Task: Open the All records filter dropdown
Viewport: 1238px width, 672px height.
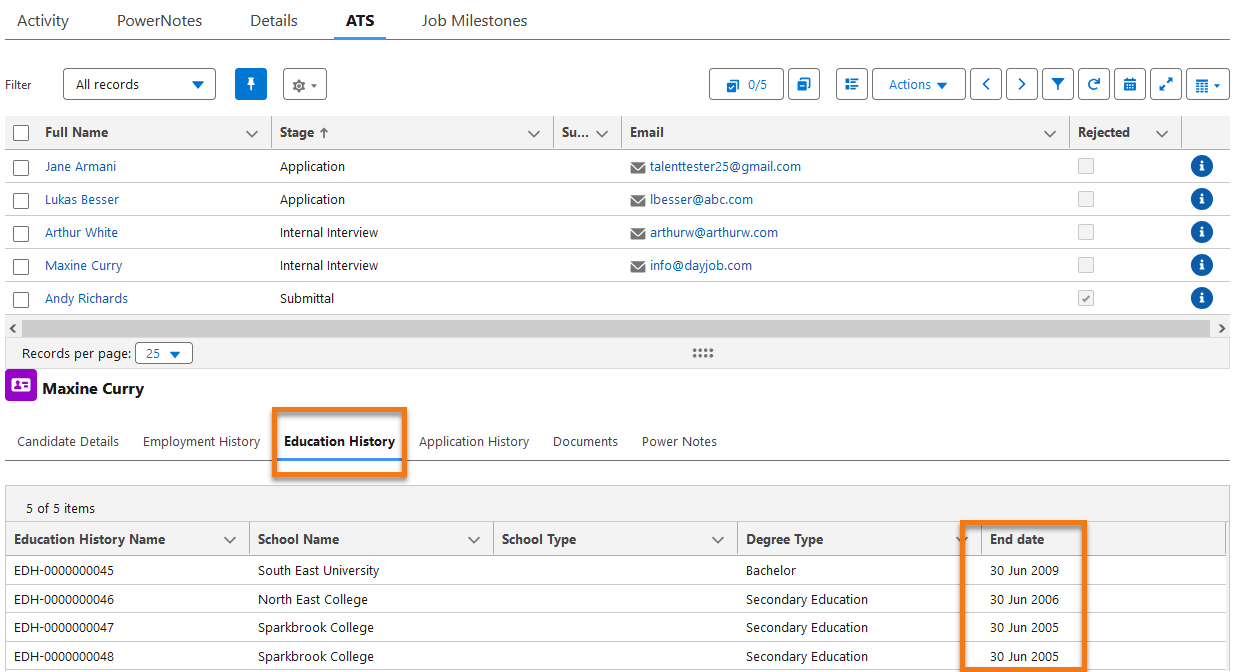Action: 139,85
